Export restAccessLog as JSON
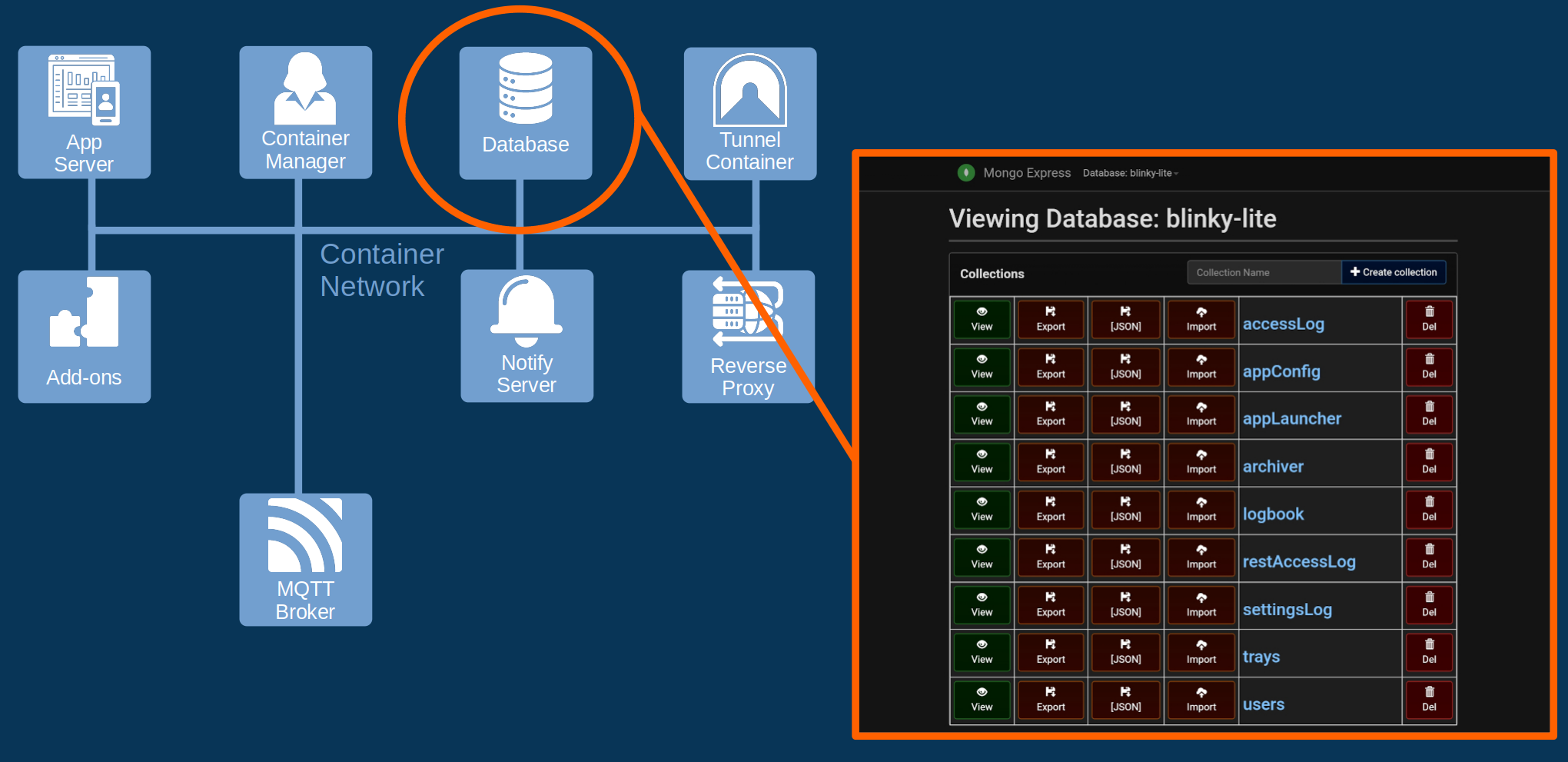 point(1125,558)
